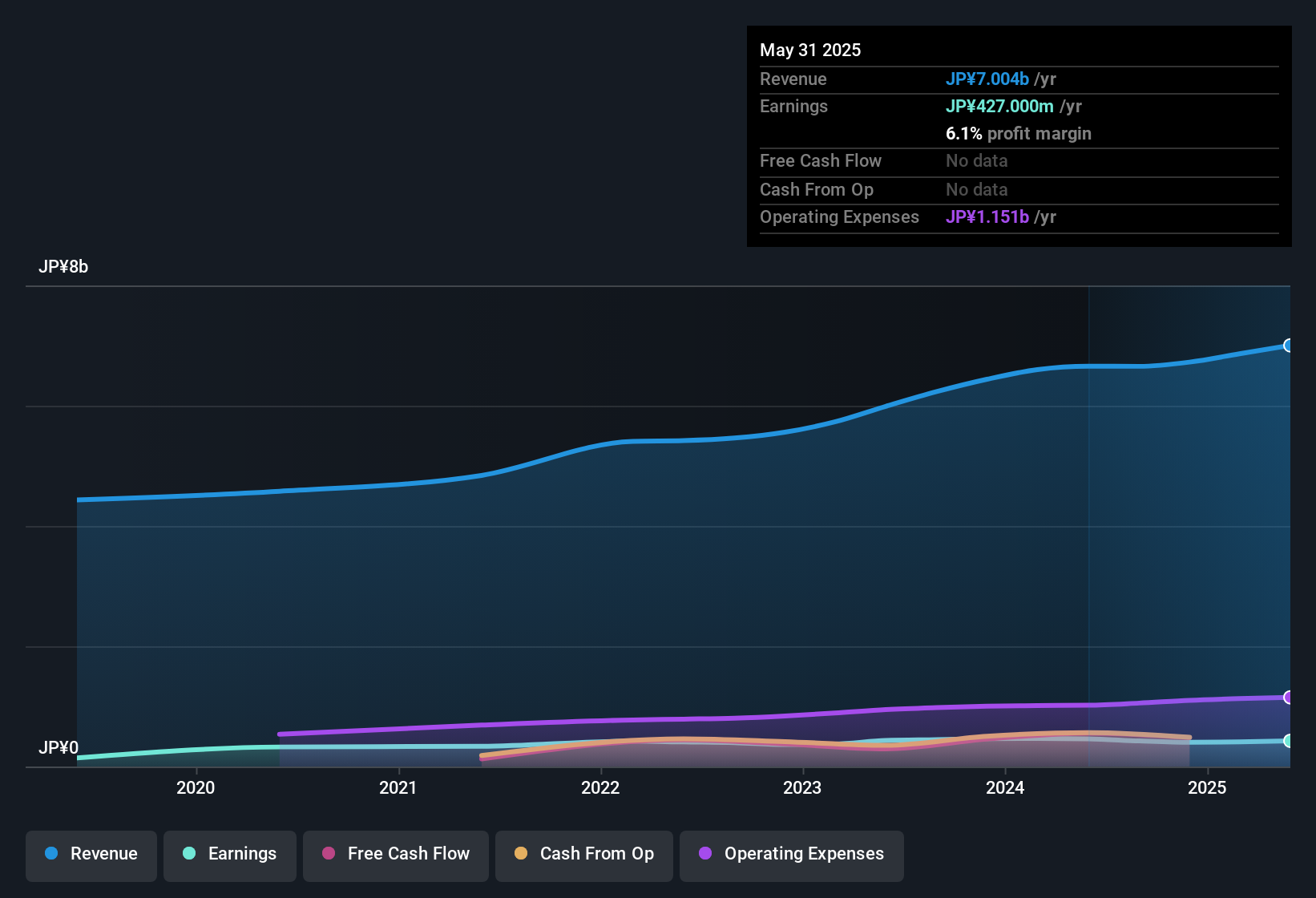Click the purple Operating Expenses endpoint marker

point(1288,698)
